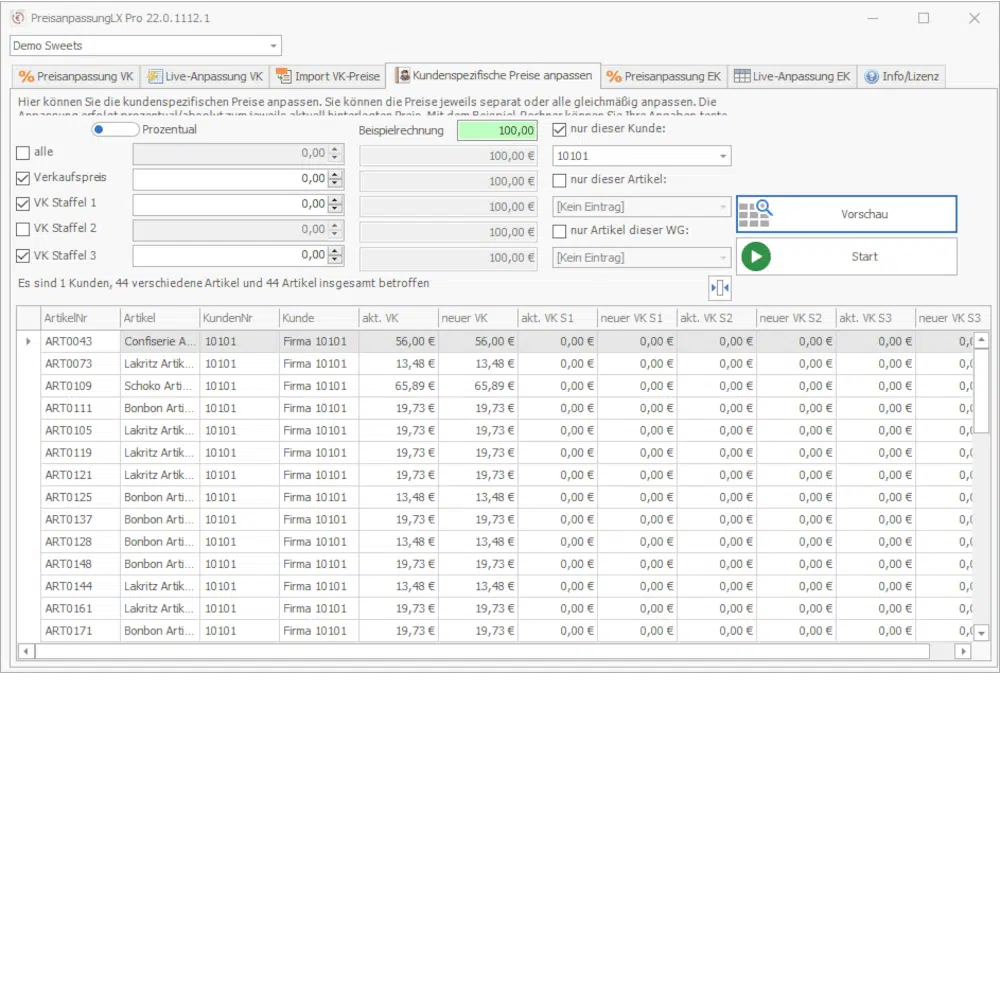Click the PreisanpassungLX app icon in title bar

click(x=17, y=18)
